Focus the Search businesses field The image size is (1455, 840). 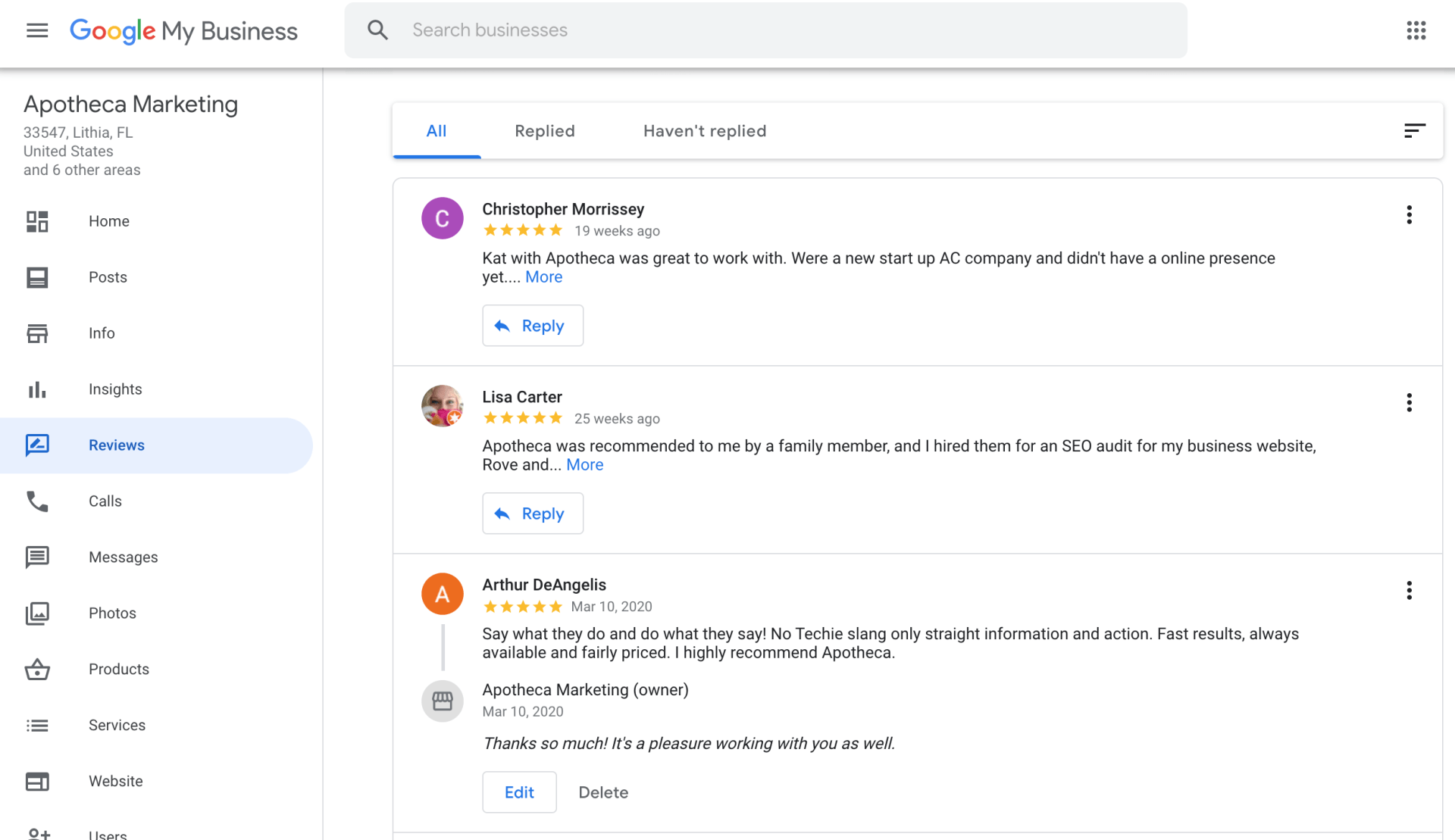point(765,30)
